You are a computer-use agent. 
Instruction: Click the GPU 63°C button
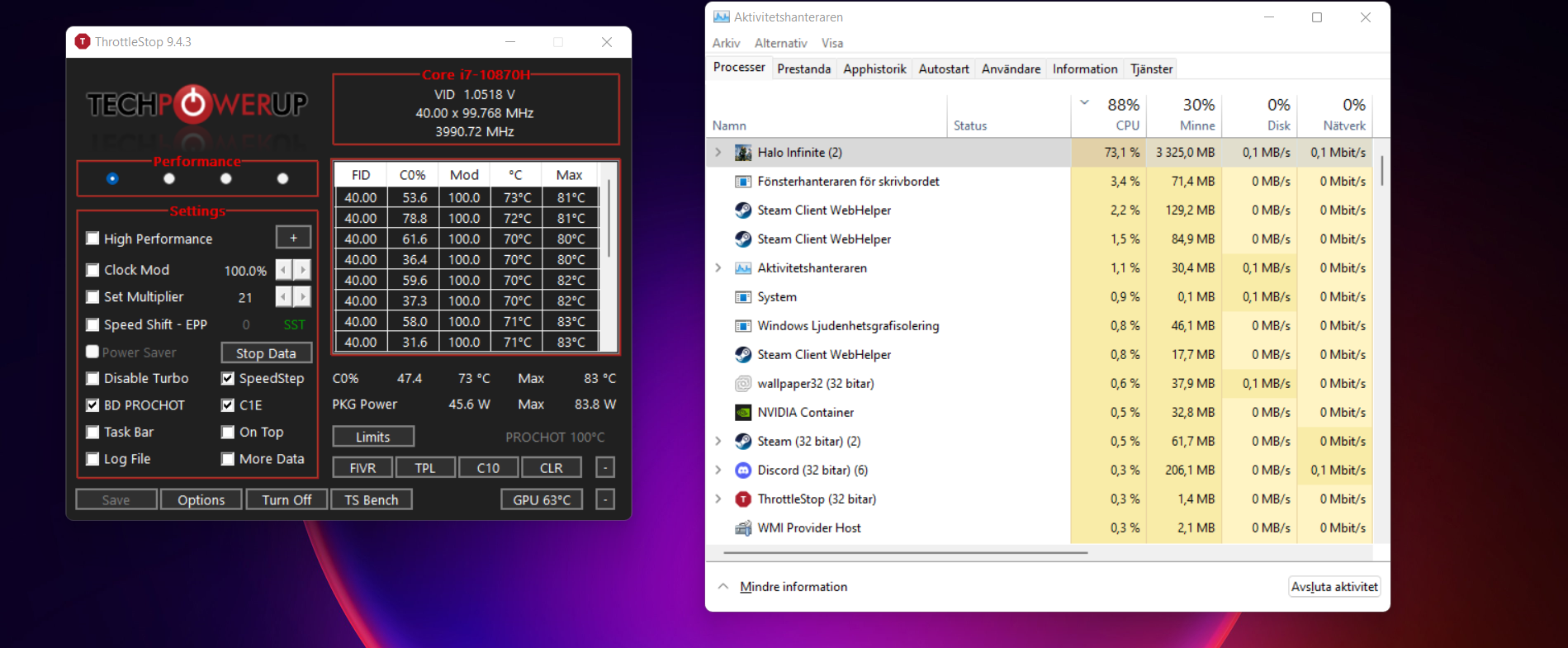(542, 499)
